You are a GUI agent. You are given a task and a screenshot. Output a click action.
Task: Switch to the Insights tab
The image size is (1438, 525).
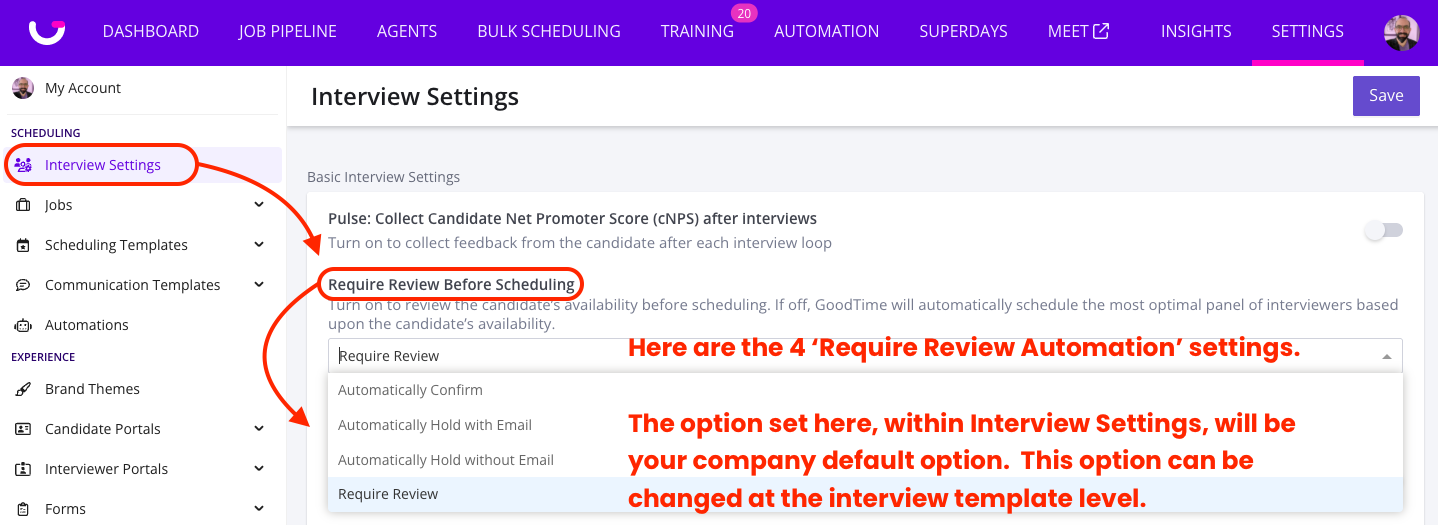[x=1196, y=31]
